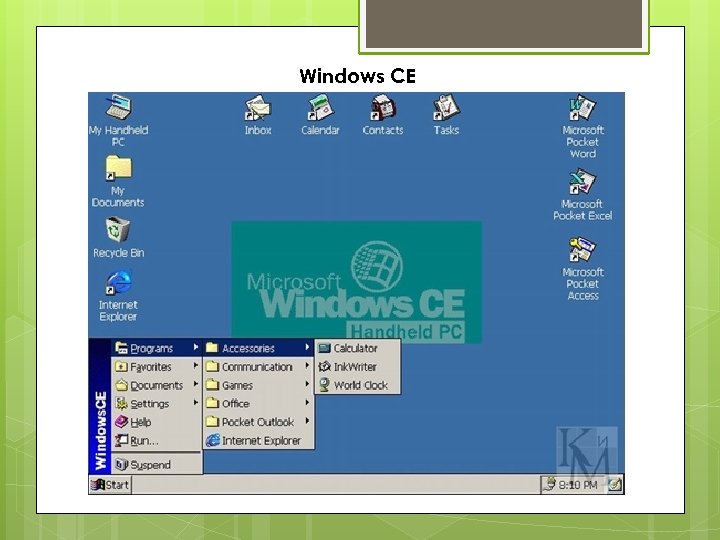This screenshot has height=540, width=720.
Task: Select Games in Programs submenu
Action: [259, 385]
